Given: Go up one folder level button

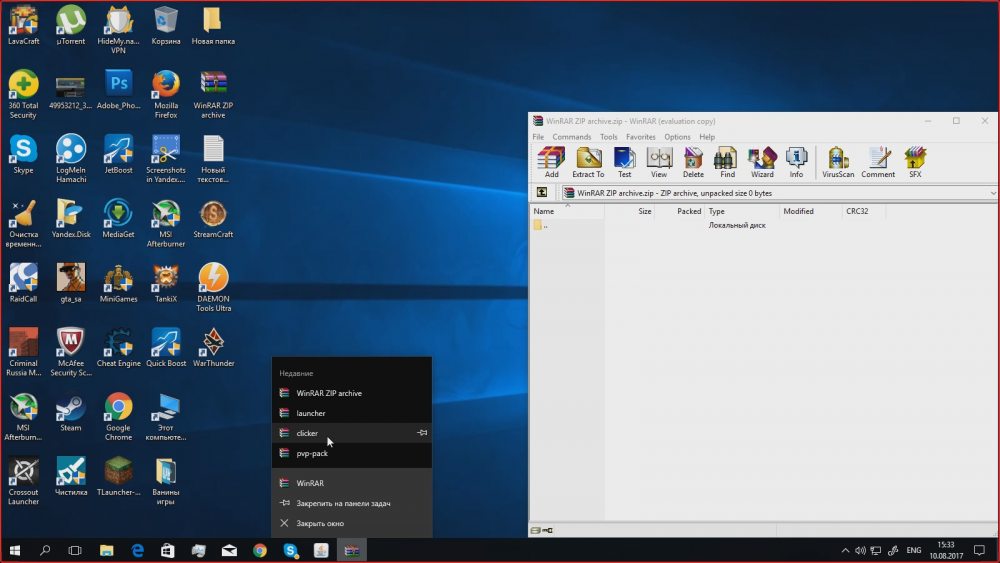Looking at the screenshot, I should click(542, 193).
